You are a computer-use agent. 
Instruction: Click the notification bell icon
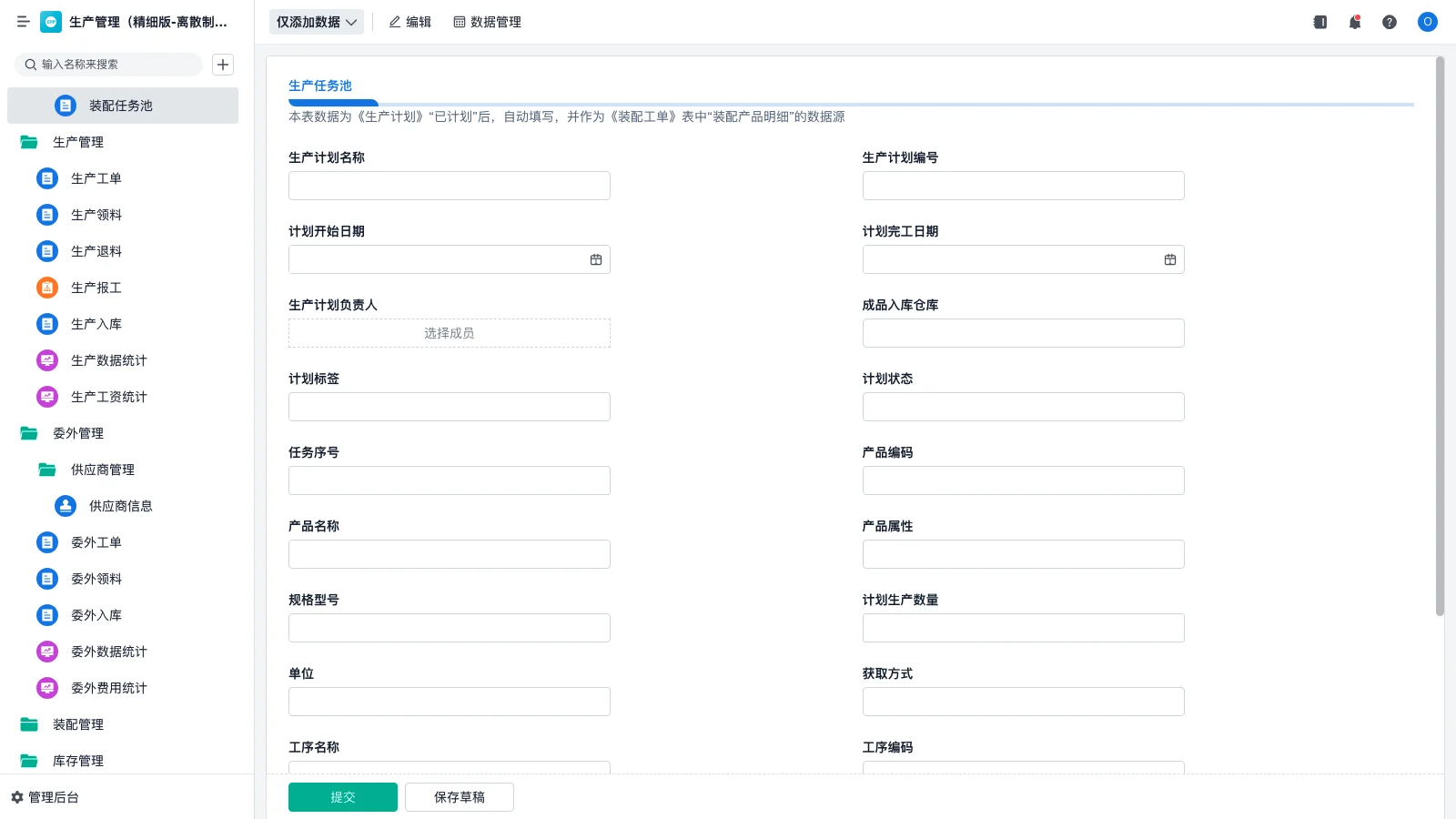tap(1354, 22)
